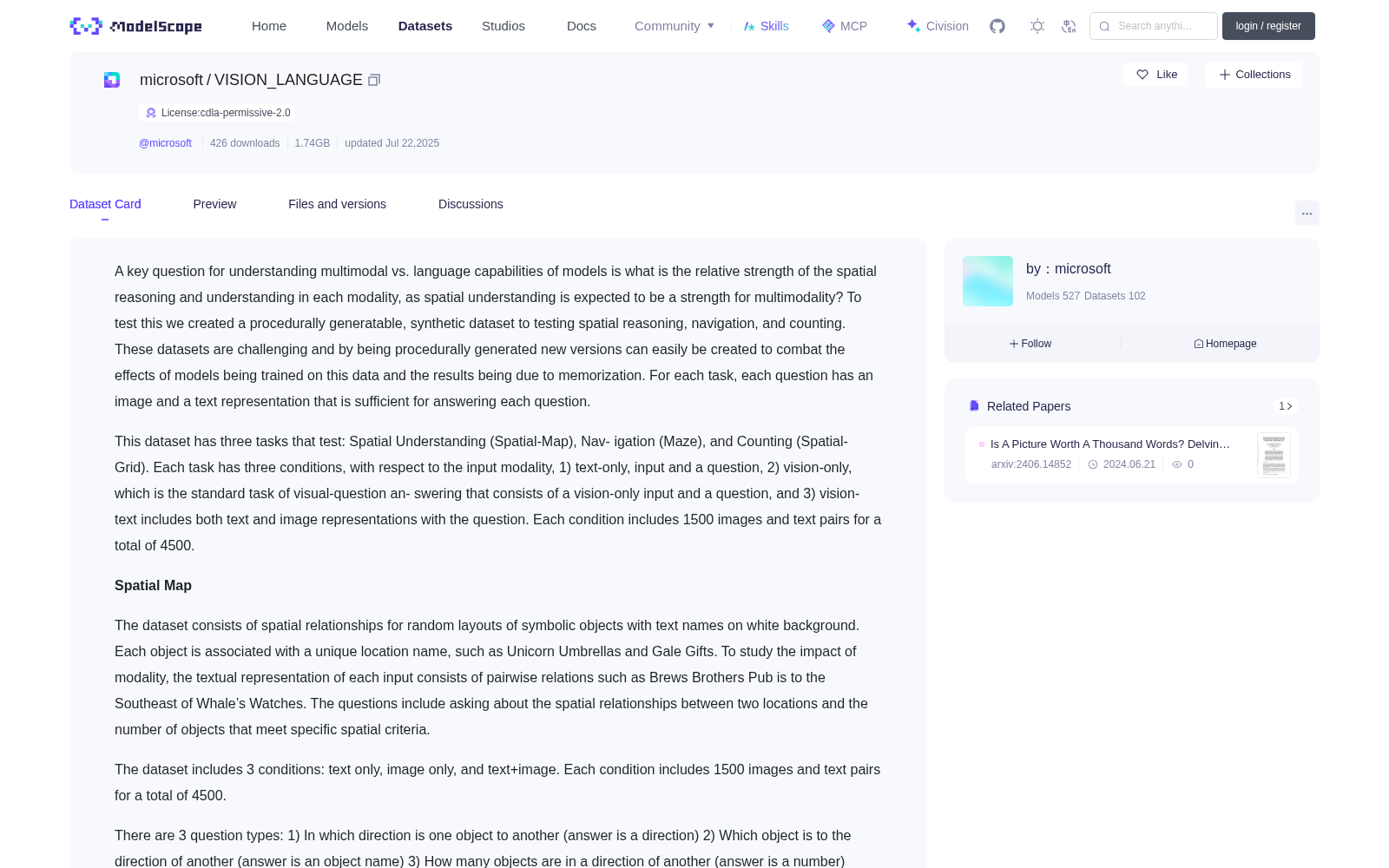Open the Datasets menu item

tap(425, 26)
